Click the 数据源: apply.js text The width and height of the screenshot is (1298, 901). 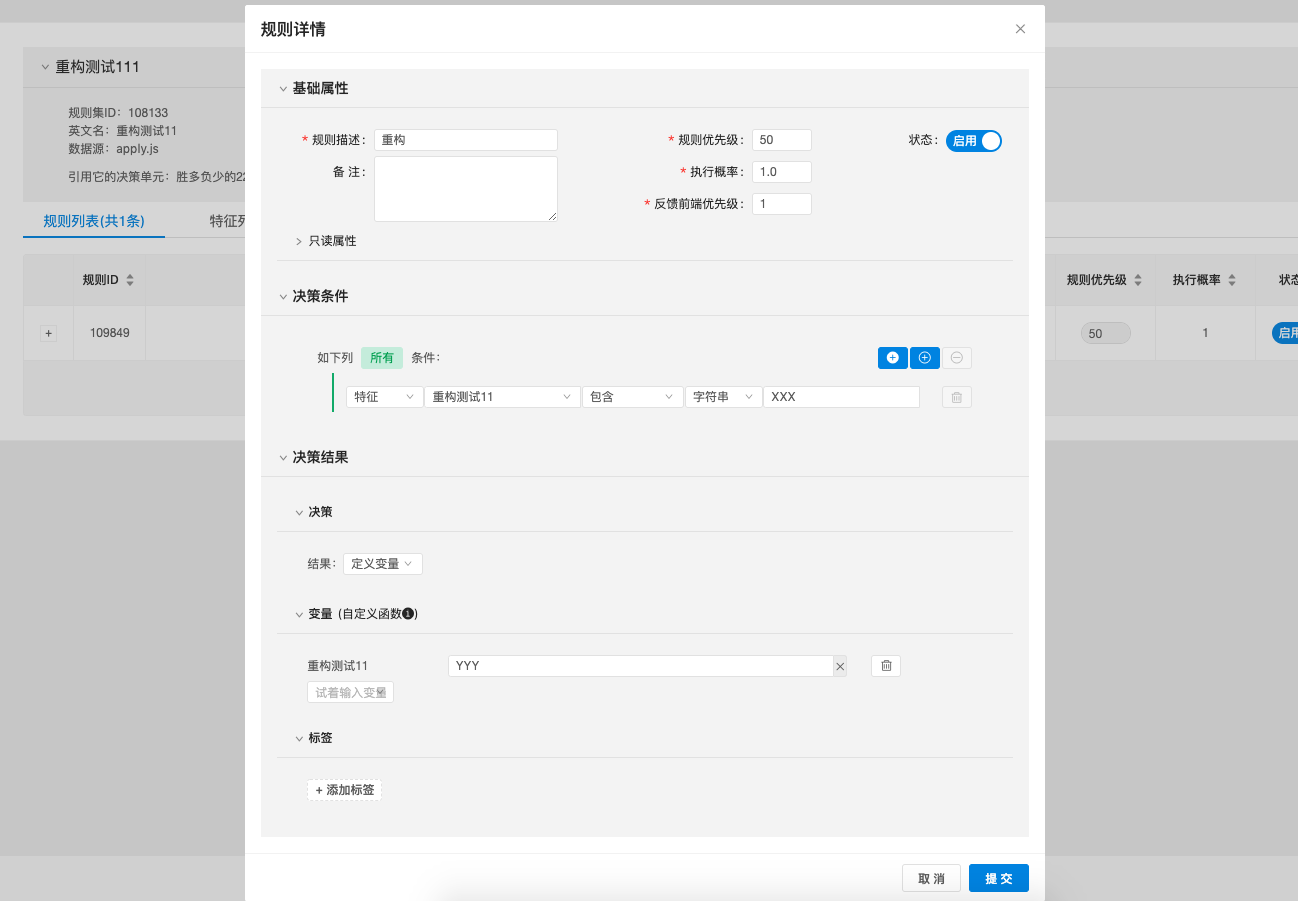113,149
